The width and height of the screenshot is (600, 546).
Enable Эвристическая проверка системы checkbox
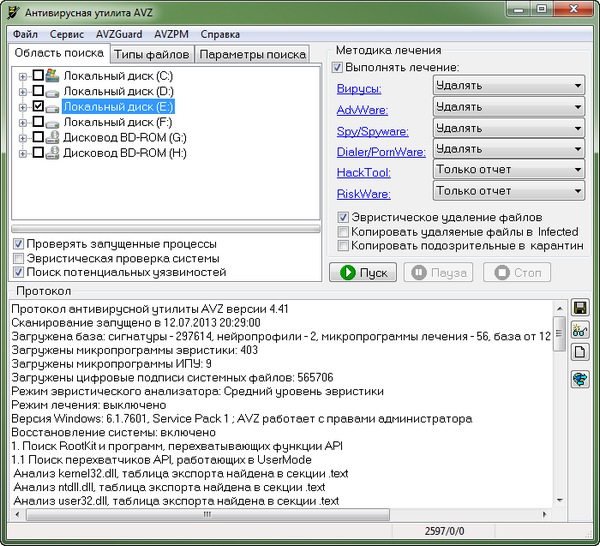point(19,258)
